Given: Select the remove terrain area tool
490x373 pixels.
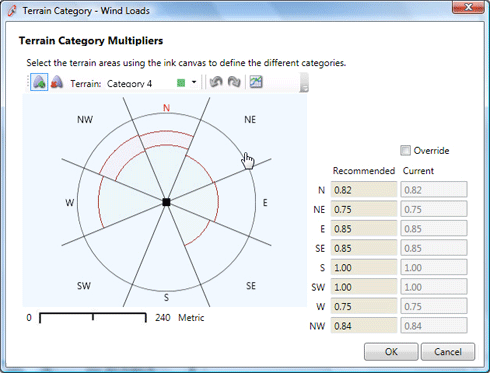Looking at the screenshot, I should [57, 82].
